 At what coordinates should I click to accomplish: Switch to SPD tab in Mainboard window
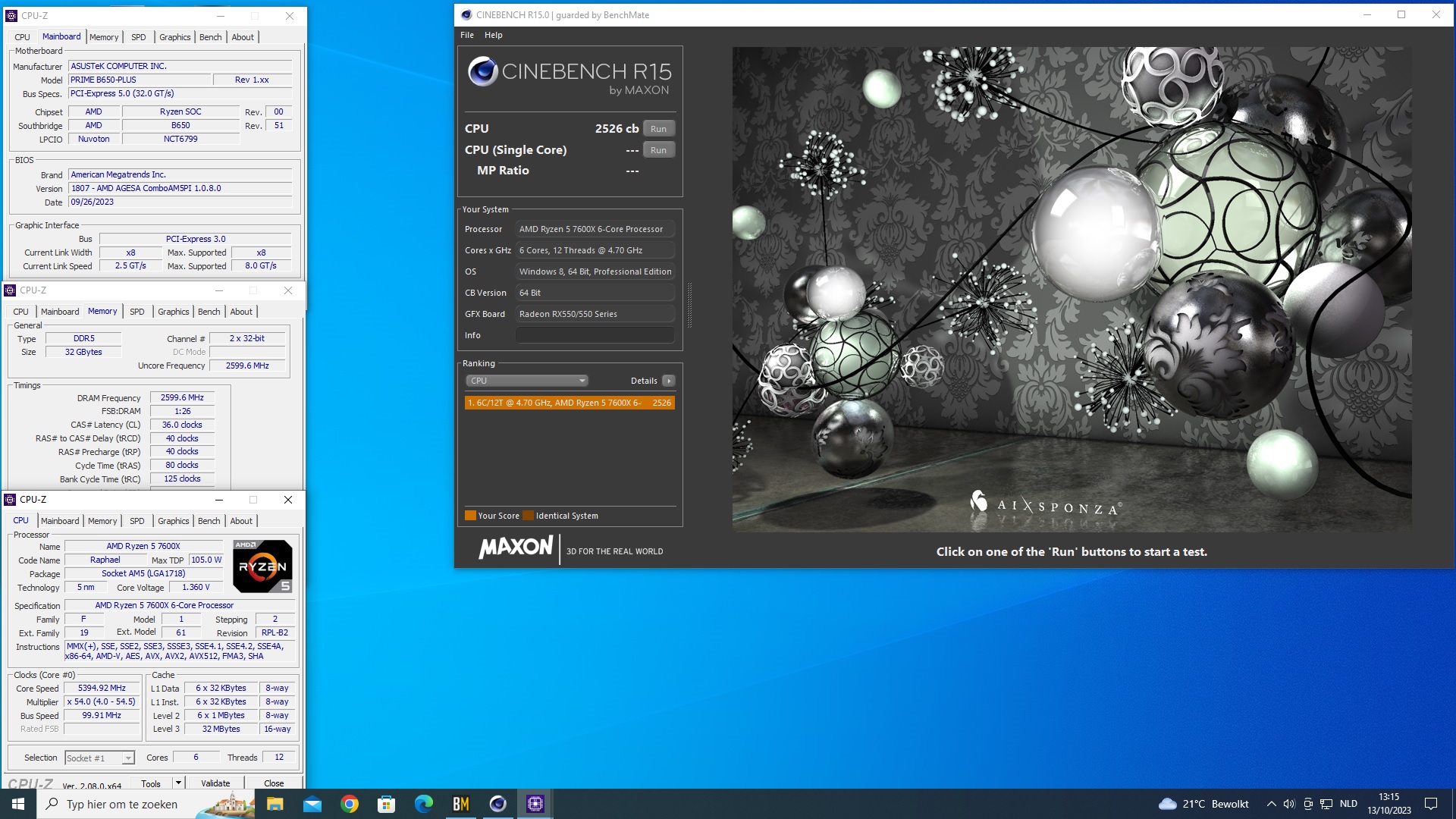click(138, 37)
